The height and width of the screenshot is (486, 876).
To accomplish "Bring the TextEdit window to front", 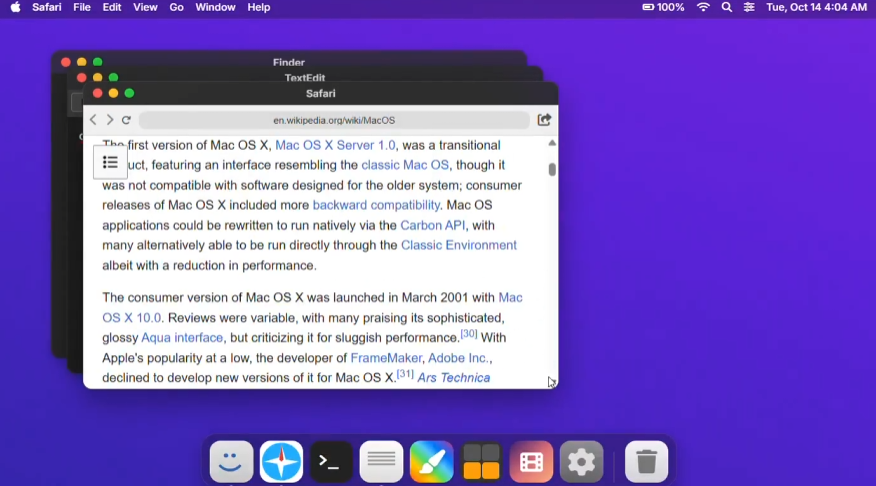I will coord(304,77).
